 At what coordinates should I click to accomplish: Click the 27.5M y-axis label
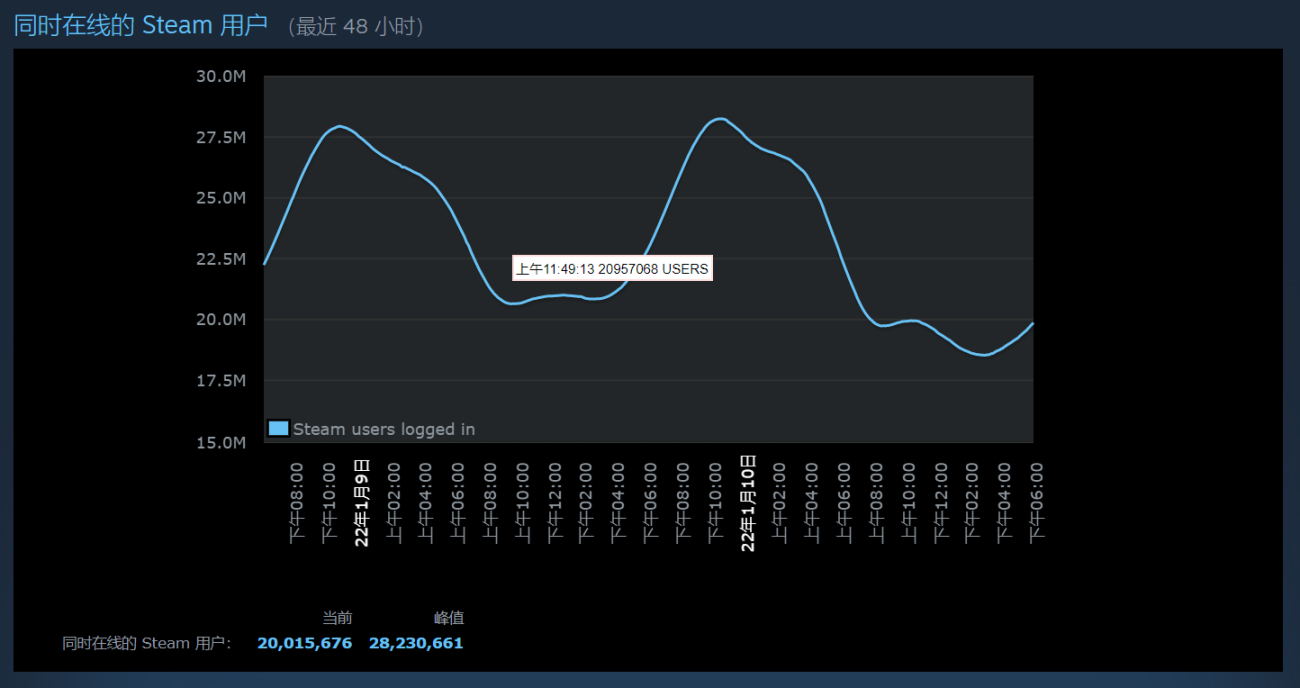[x=221, y=137]
